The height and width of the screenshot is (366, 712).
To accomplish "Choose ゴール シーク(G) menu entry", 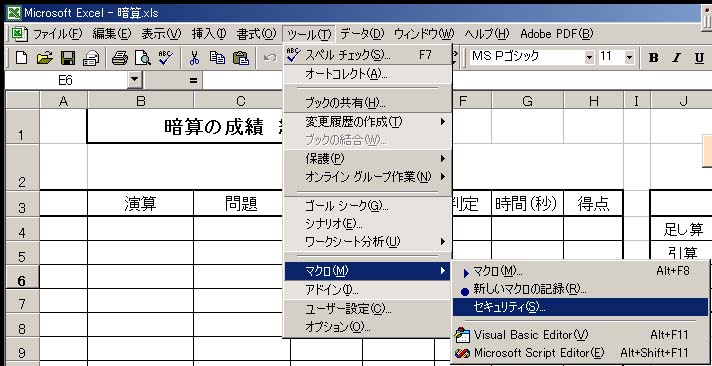I will (x=367, y=207).
